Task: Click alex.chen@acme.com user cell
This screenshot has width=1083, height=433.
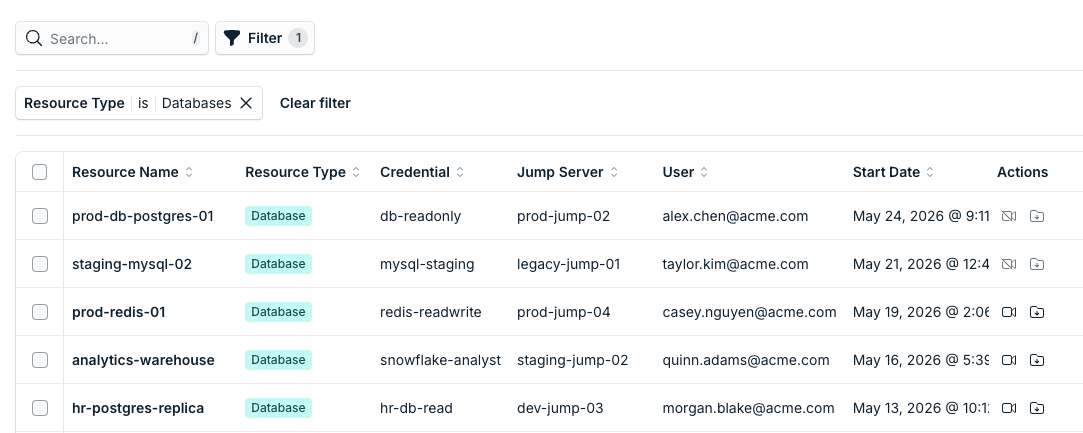Action: [x=735, y=216]
